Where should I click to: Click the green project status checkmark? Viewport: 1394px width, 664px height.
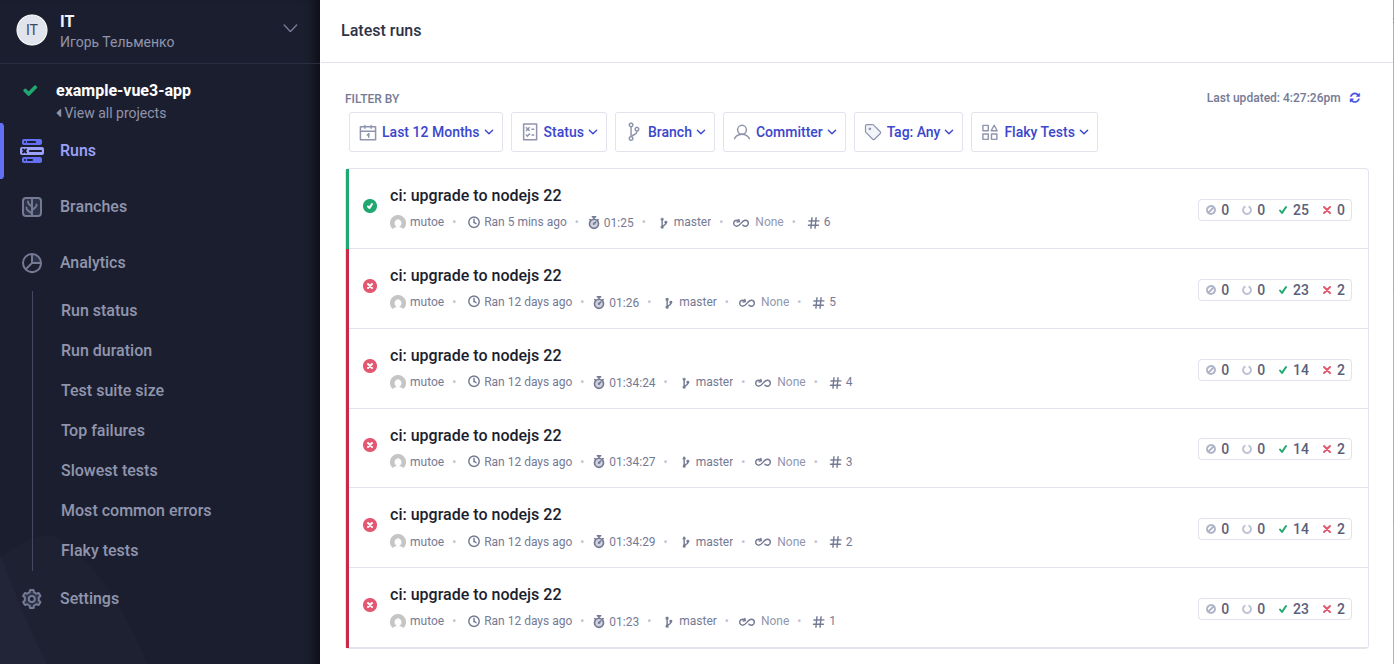tap(31, 90)
